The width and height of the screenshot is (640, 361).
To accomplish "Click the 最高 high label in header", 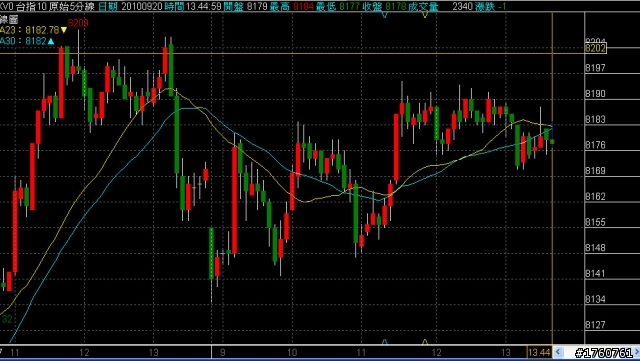I will 280,7.
